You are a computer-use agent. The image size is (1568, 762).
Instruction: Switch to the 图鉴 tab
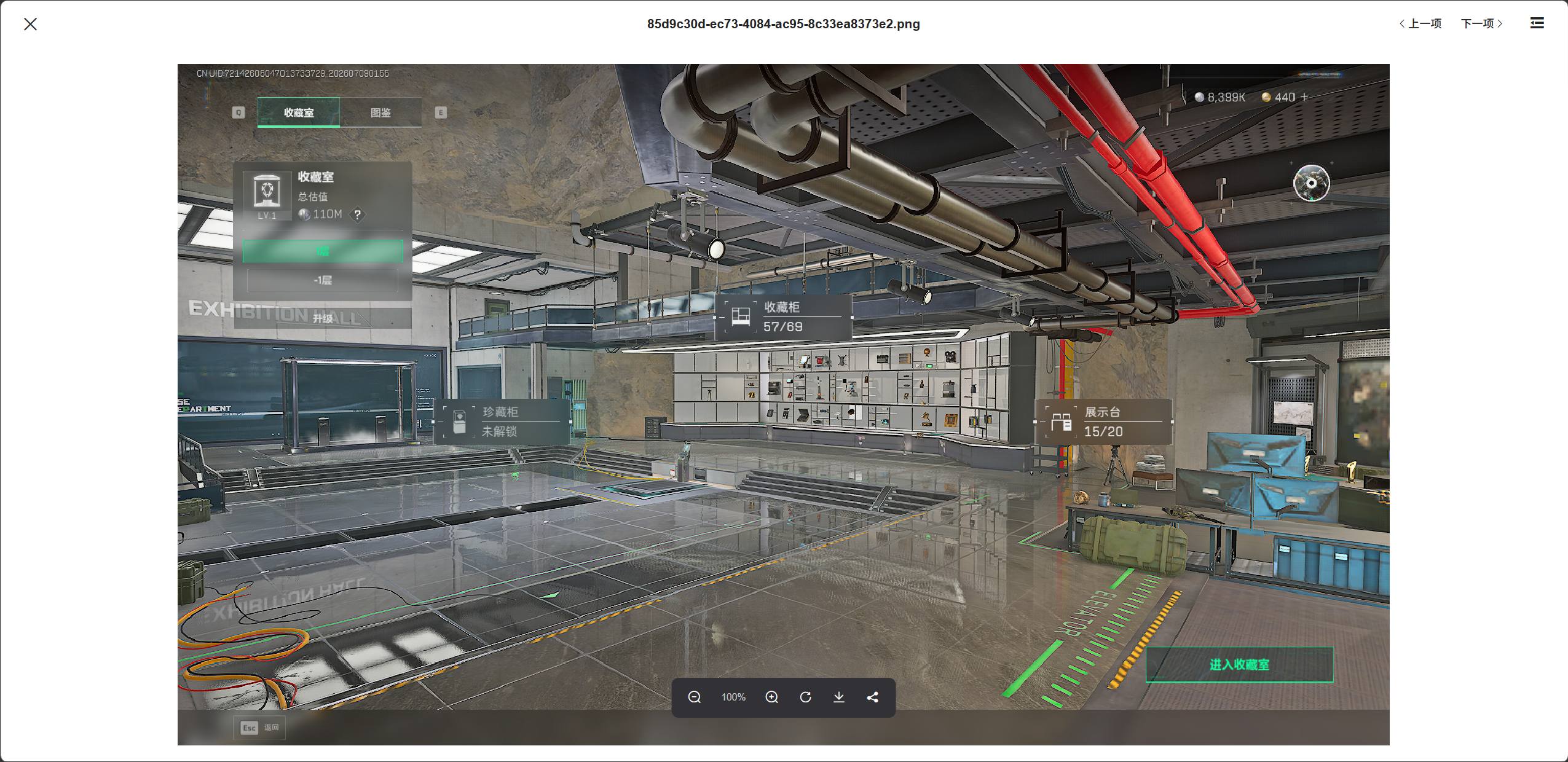coord(381,112)
